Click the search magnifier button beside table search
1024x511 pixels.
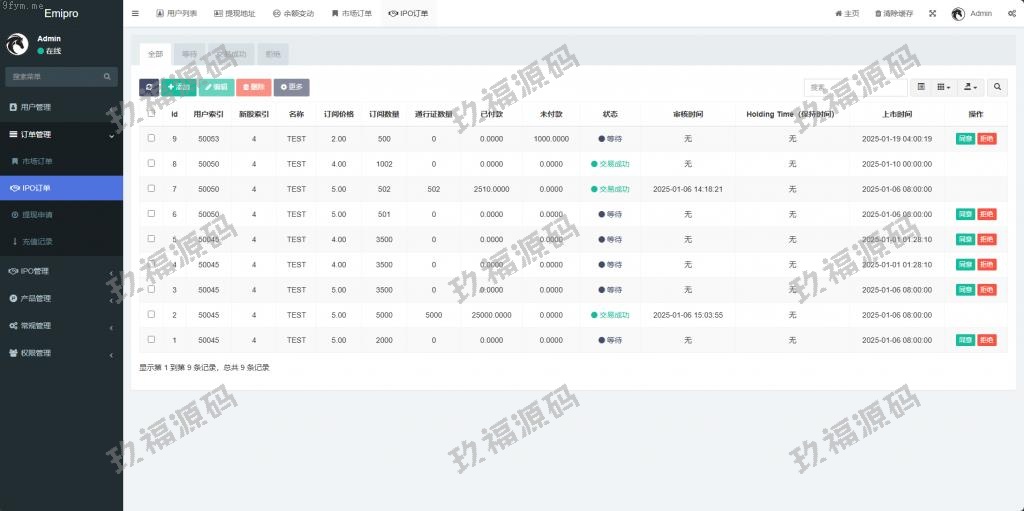pyautogui.click(x=999, y=88)
